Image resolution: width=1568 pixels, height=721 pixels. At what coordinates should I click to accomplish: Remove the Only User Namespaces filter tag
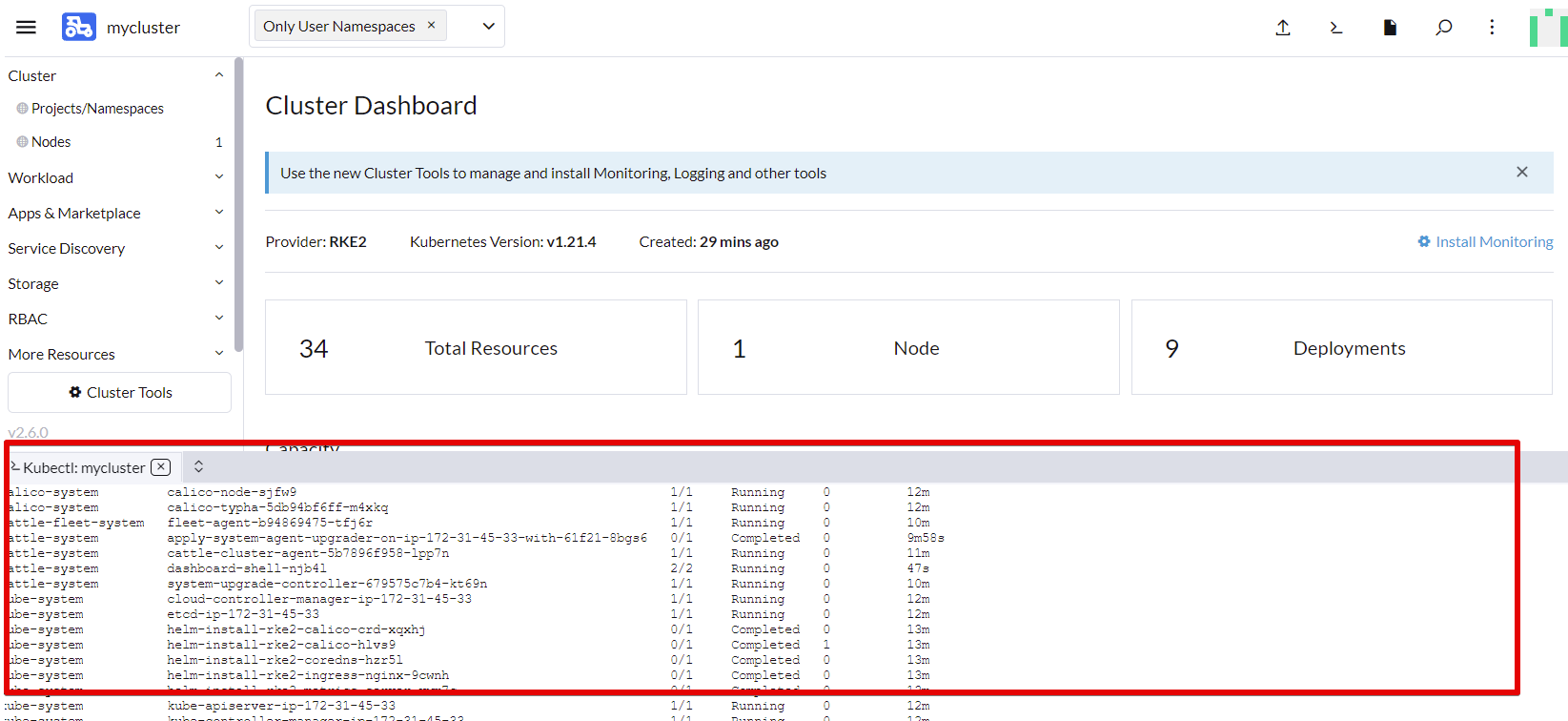coord(431,26)
